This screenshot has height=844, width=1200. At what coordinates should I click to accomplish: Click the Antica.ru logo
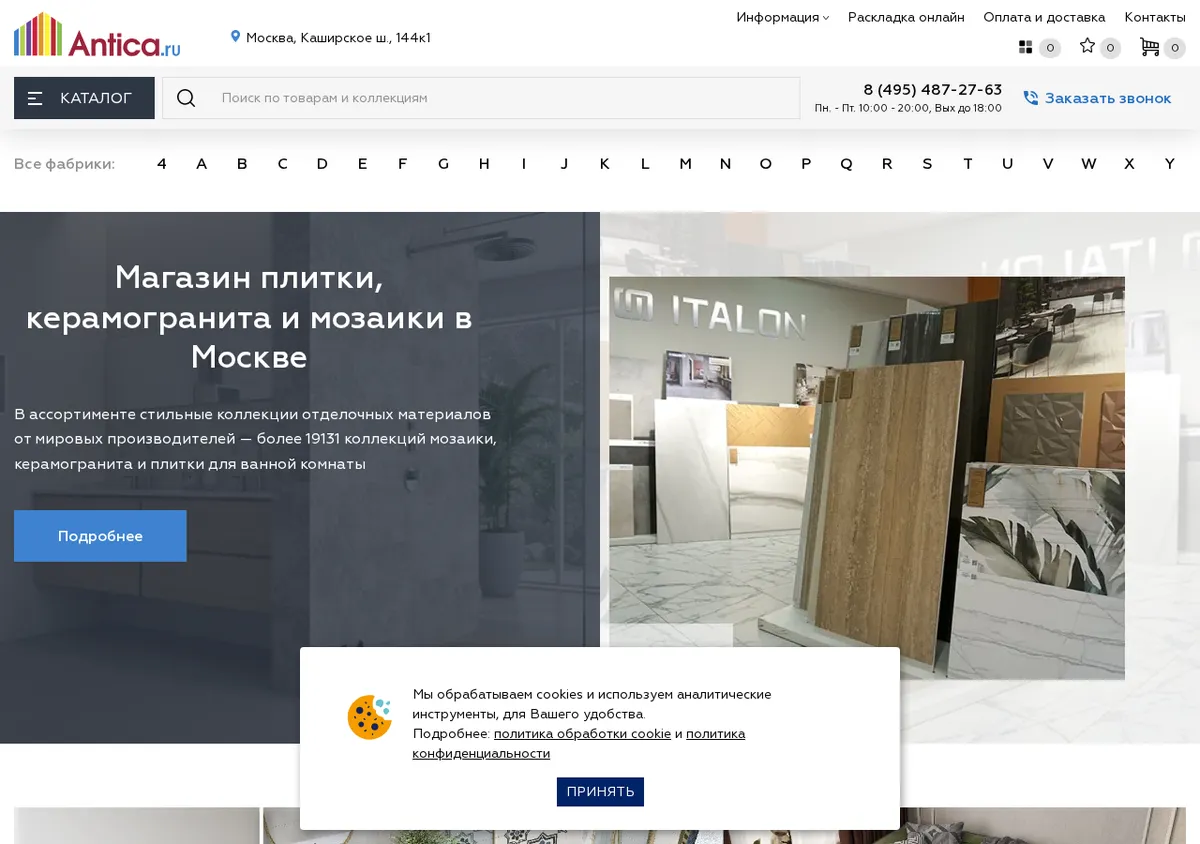point(97,35)
